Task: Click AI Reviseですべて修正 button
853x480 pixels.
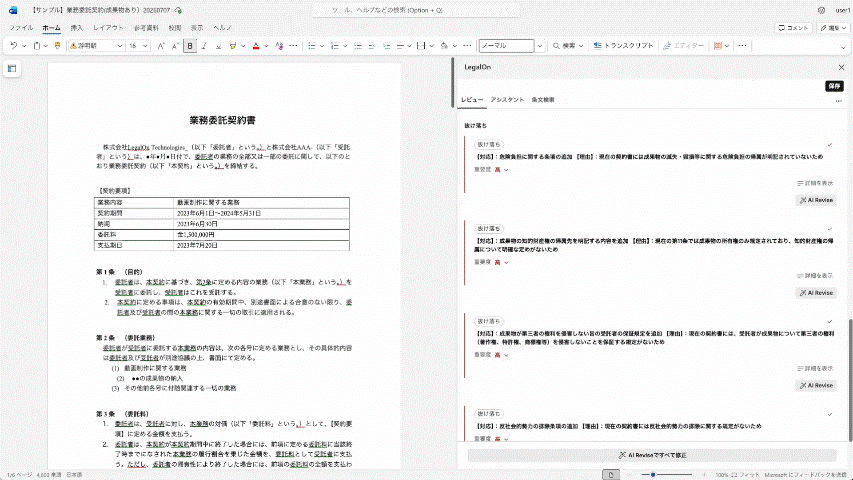Action: [x=652, y=455]
